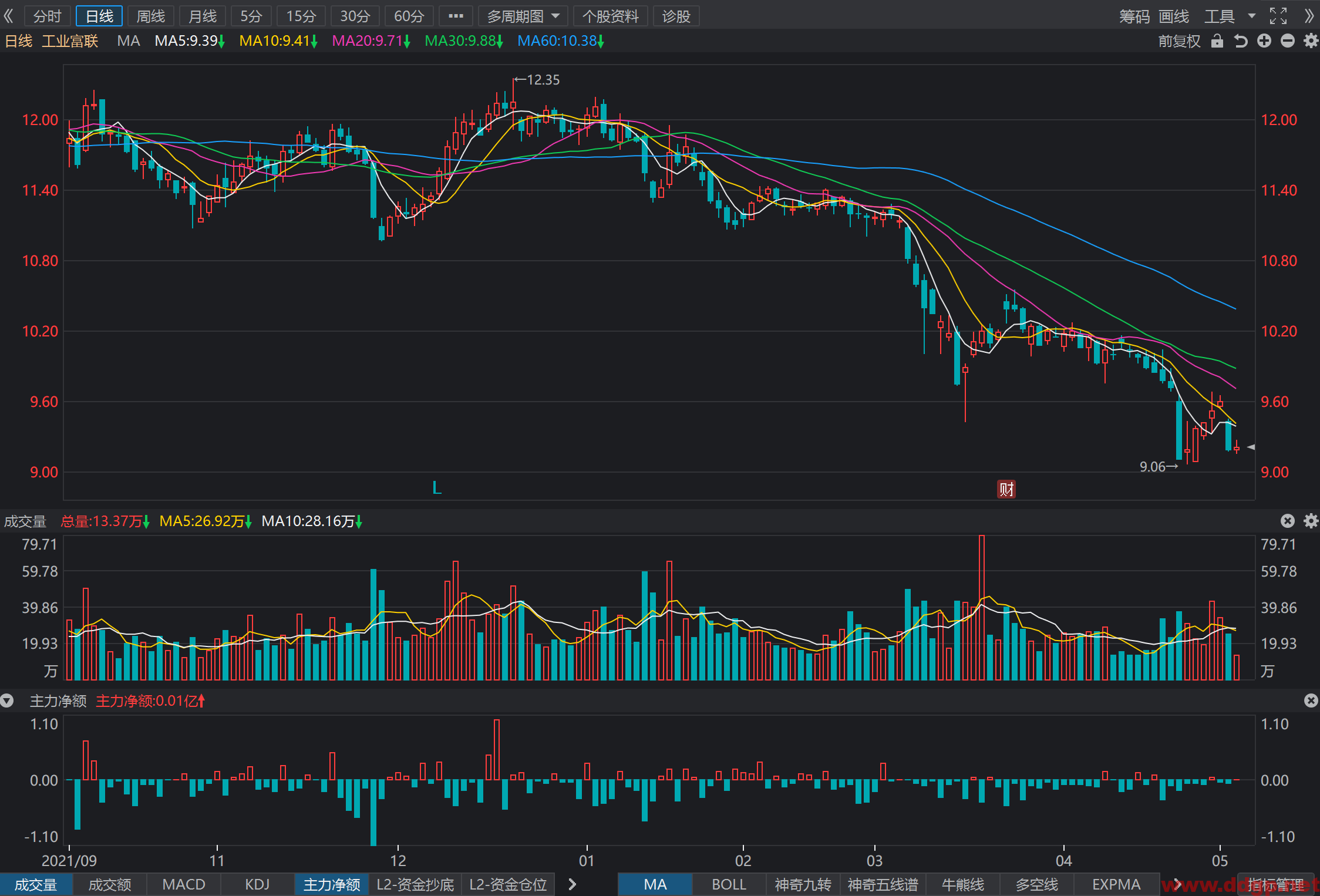Collapse left panel with double chevron

[9, 16]
